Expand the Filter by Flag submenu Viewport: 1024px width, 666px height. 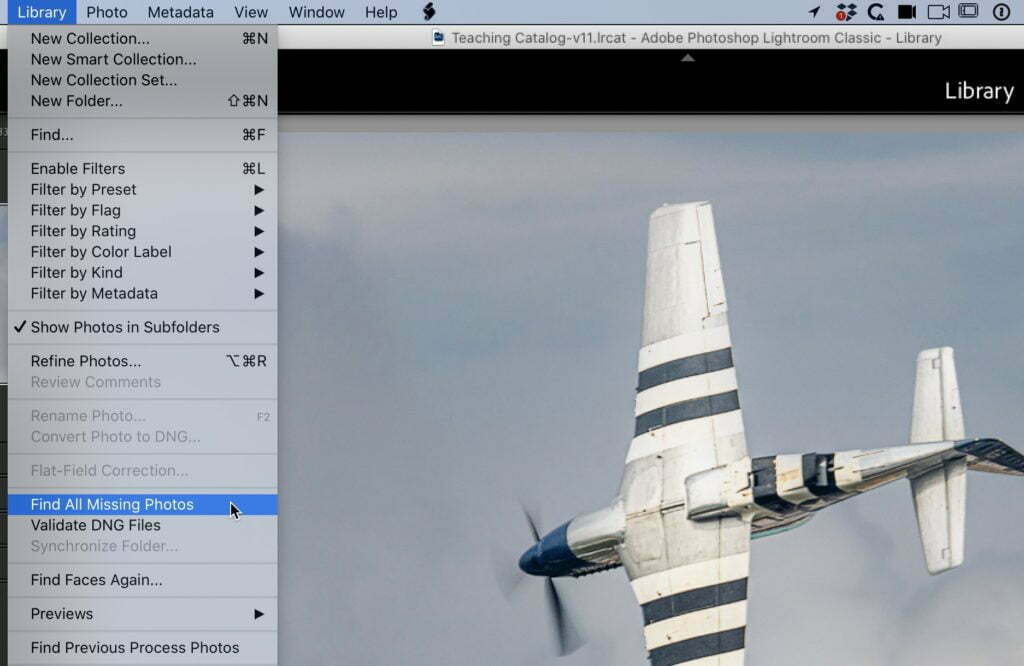click(x=143, y=211)
